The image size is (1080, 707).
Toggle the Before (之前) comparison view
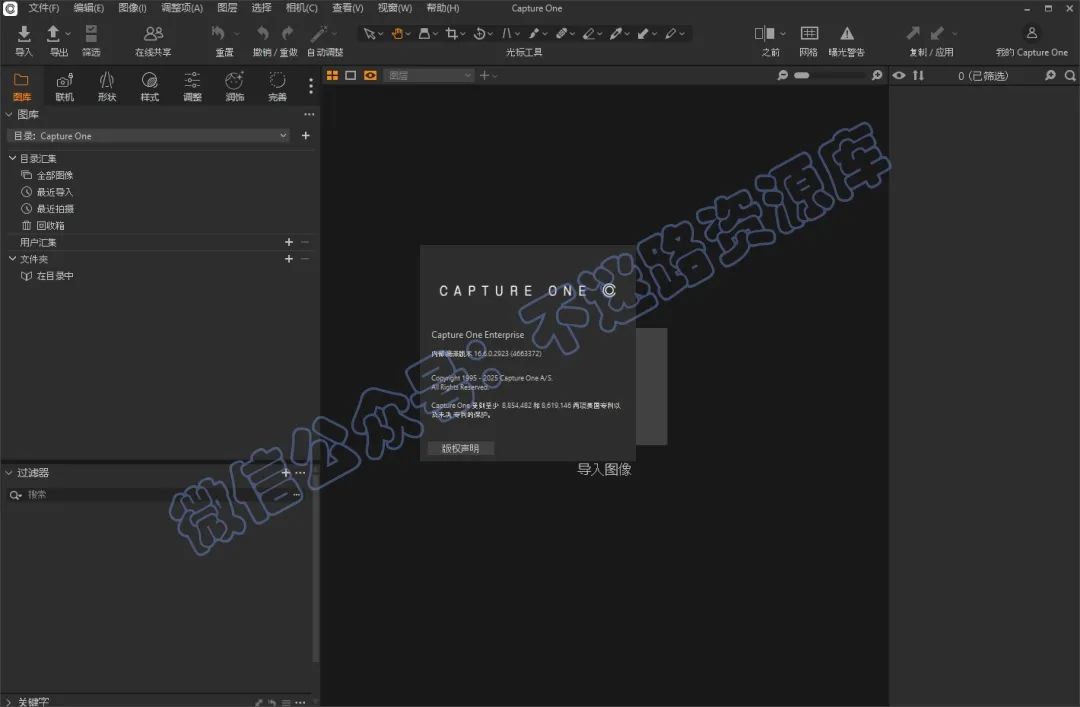765,33
